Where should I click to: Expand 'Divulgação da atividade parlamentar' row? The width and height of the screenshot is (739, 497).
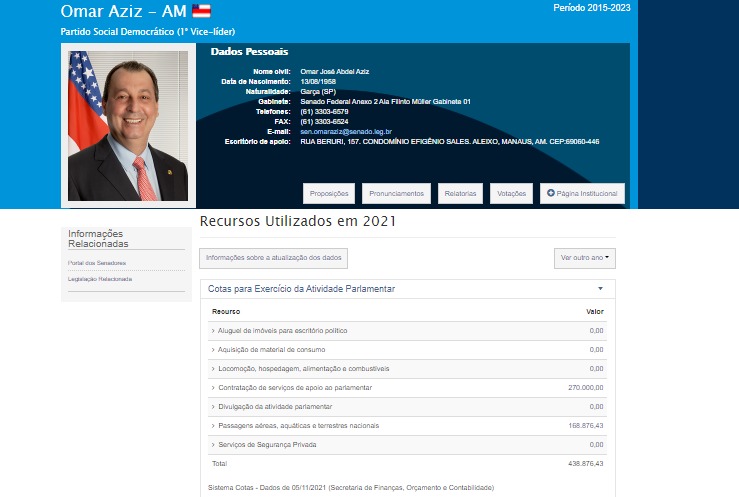click(x=274, y=406)
